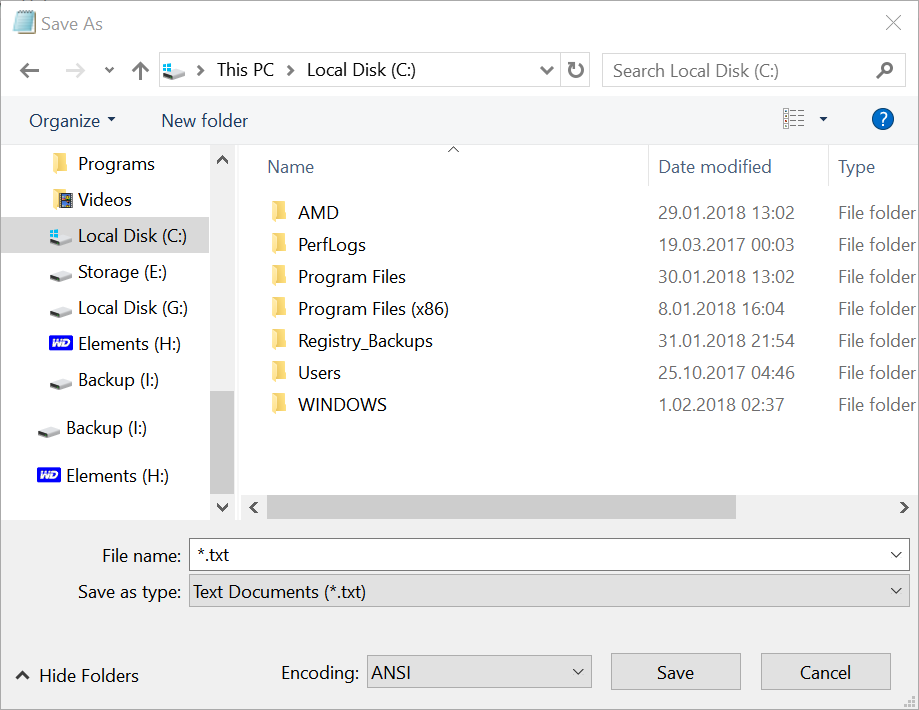Click the horizontal scrollbar in the file list
Screen dimensions: 919x710
501,507
